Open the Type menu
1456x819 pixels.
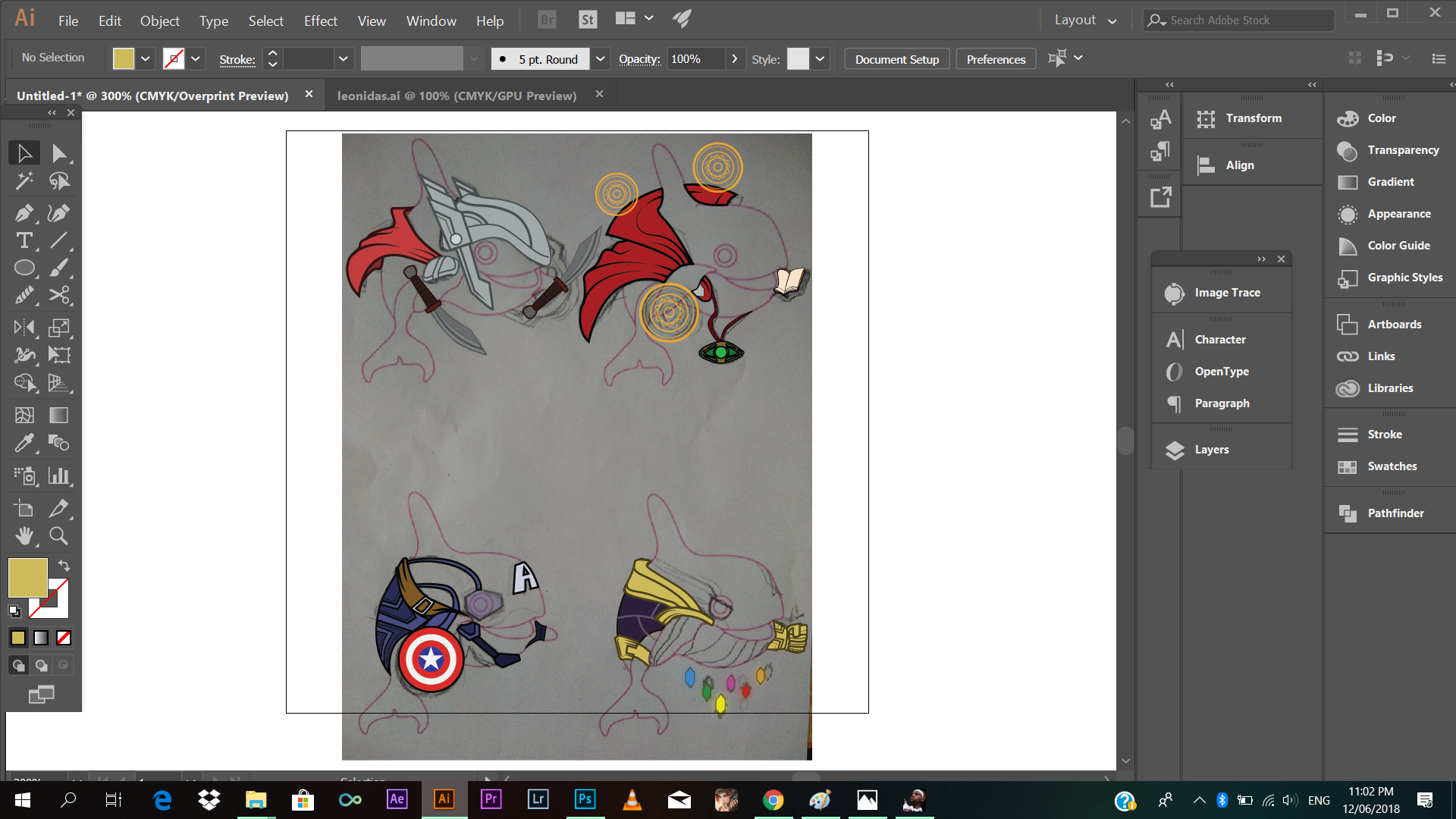click(214, 20)
